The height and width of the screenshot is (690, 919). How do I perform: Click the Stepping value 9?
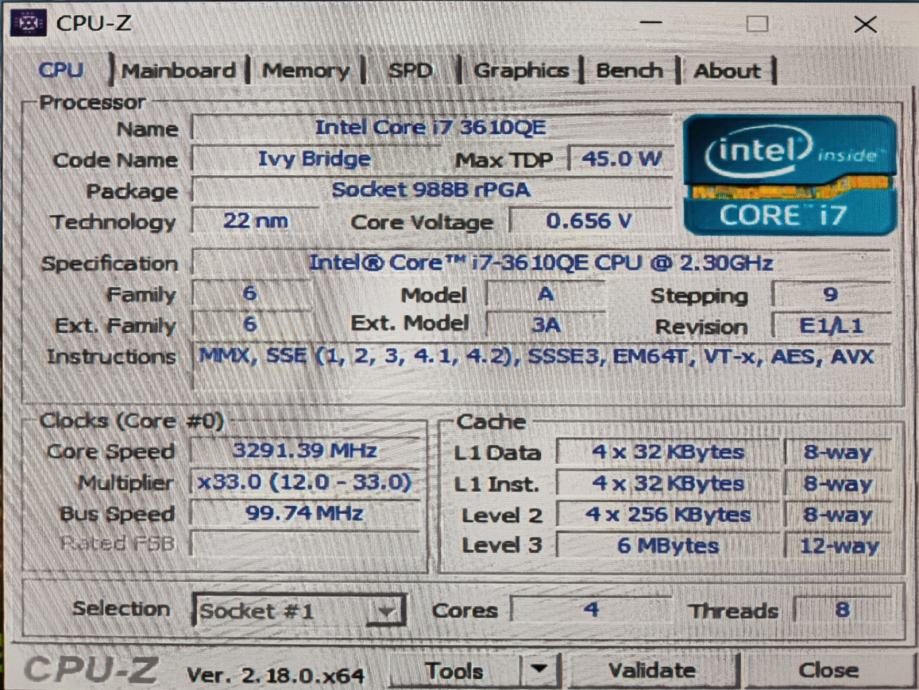click(831, 294)
